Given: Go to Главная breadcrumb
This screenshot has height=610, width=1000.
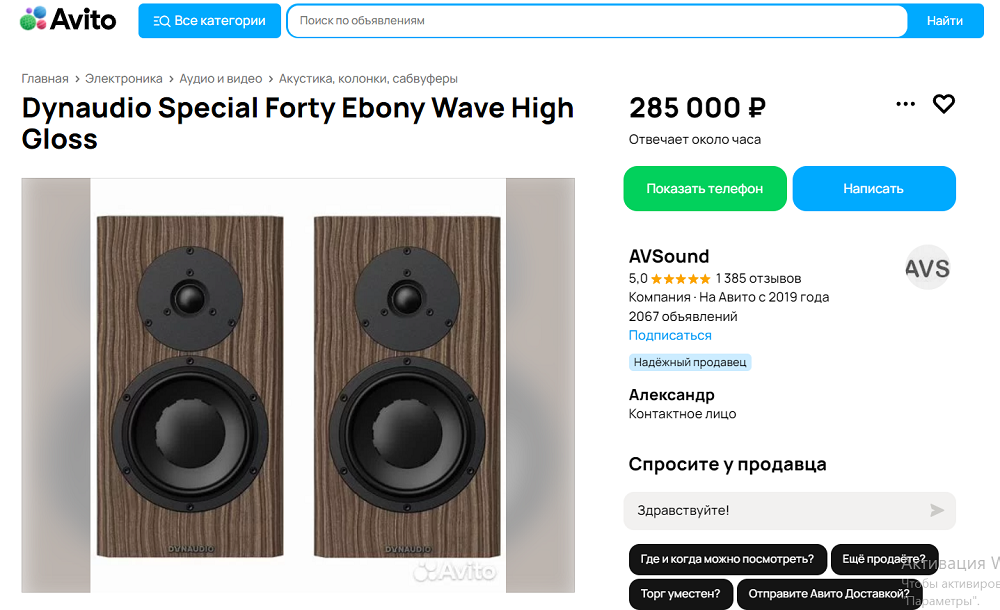Looking at the screenshot, I should click(x=45, y=79).
